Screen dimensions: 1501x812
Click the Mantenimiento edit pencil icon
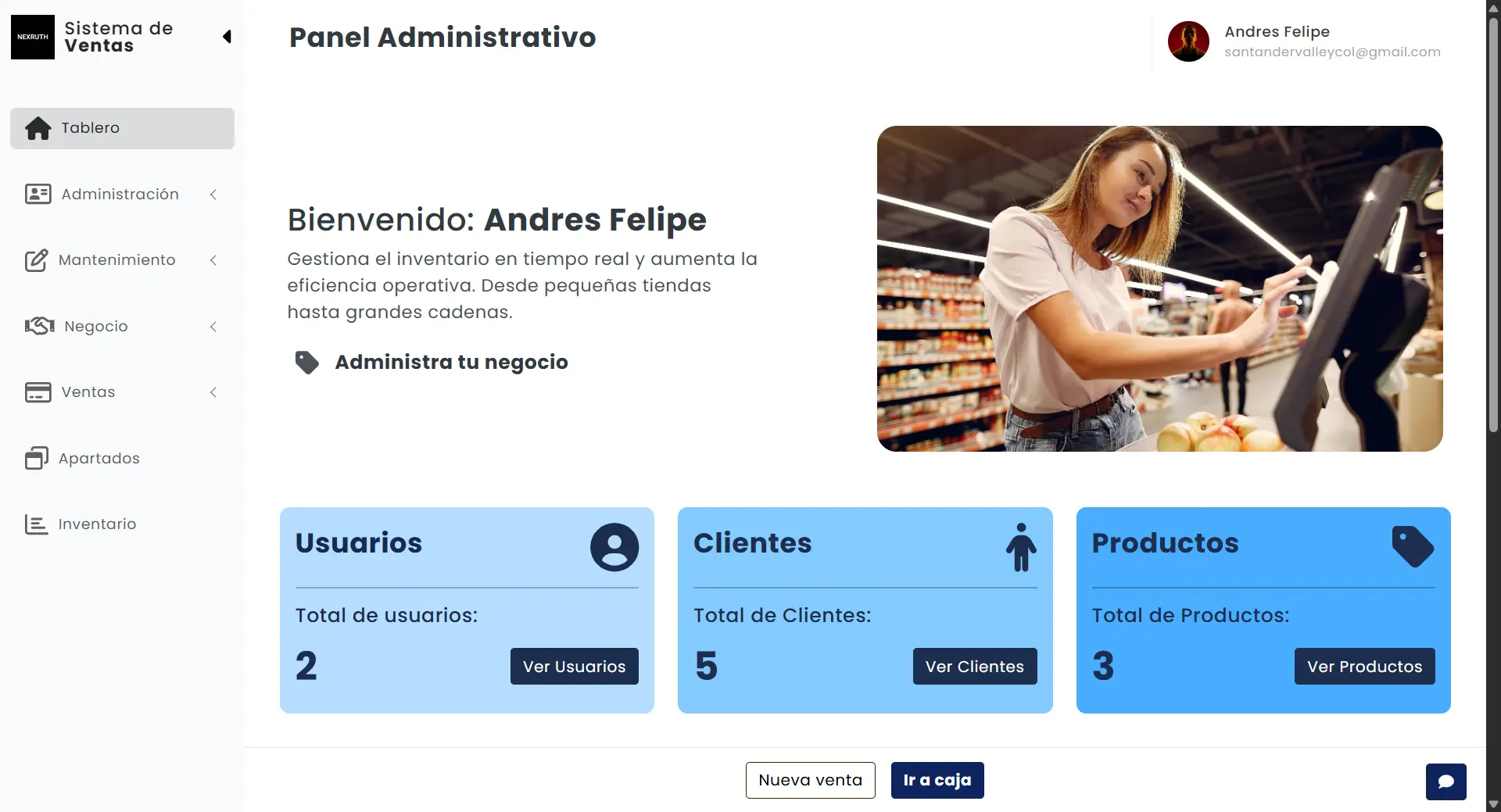coord(37,260)
